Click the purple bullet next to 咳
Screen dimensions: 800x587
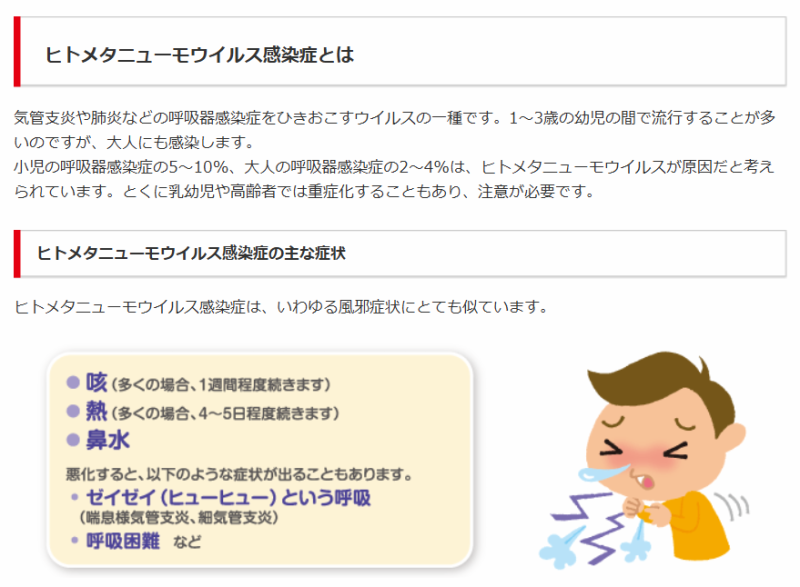[73, 382]
